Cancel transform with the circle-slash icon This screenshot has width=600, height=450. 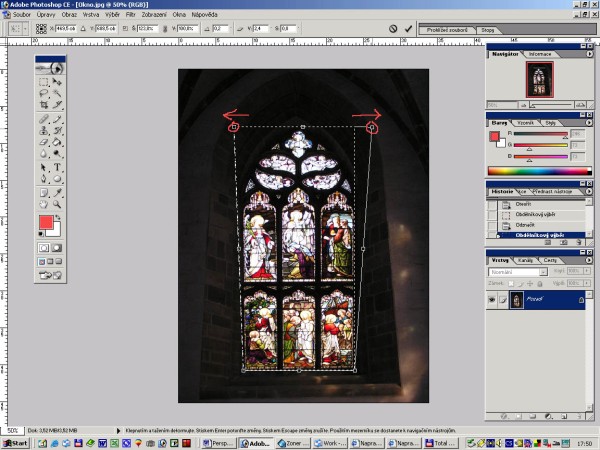click(x=393, y=29)
